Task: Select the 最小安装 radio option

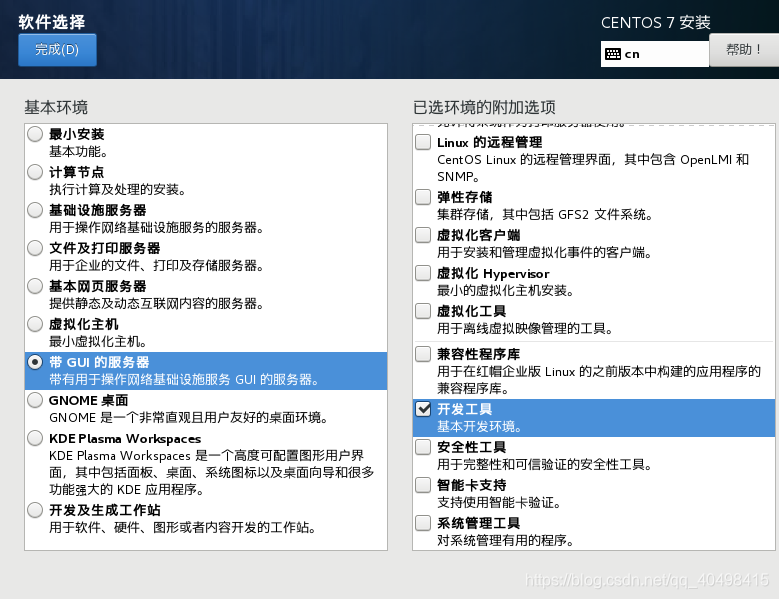Action: (35, 134)
